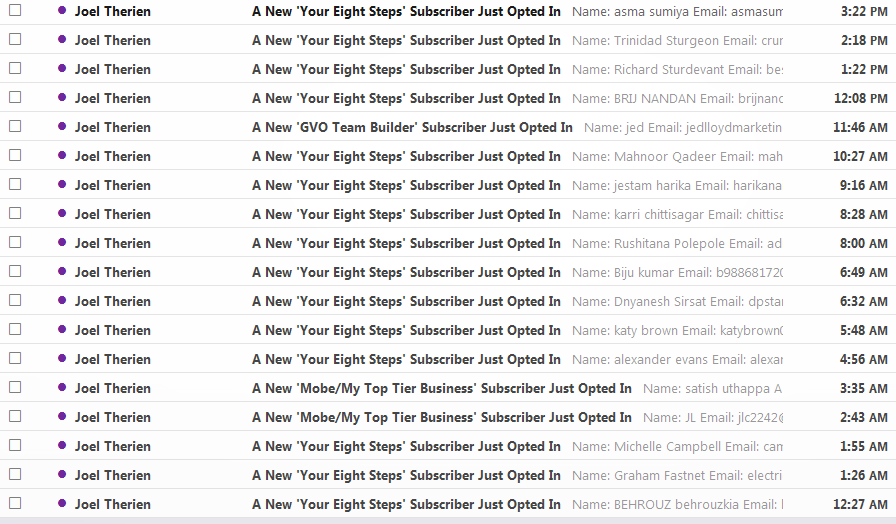Viewport: 896px width, 524px height.
Task: Click Joel Therien sender on 10:27 AM email
Action: (x=113, y=157)
